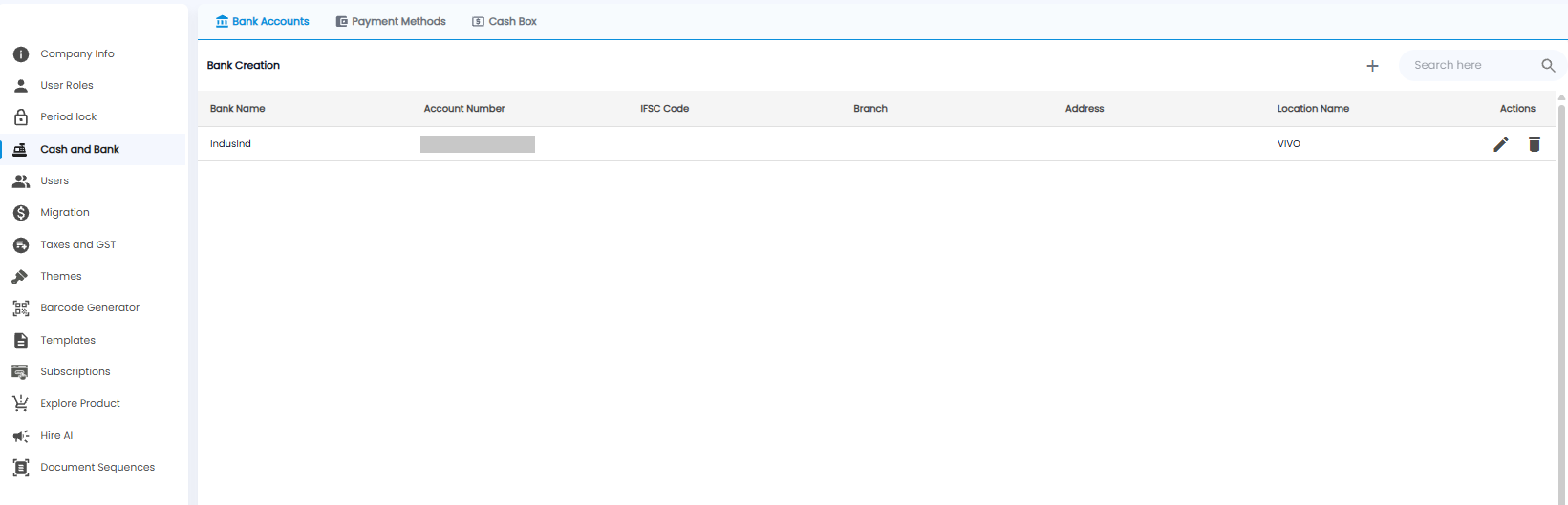The height and width of the screenshot is (505, 1568).
Task: Edit the IndusInd bank row
Action: pyautogui.click(x=1501, y=144)
